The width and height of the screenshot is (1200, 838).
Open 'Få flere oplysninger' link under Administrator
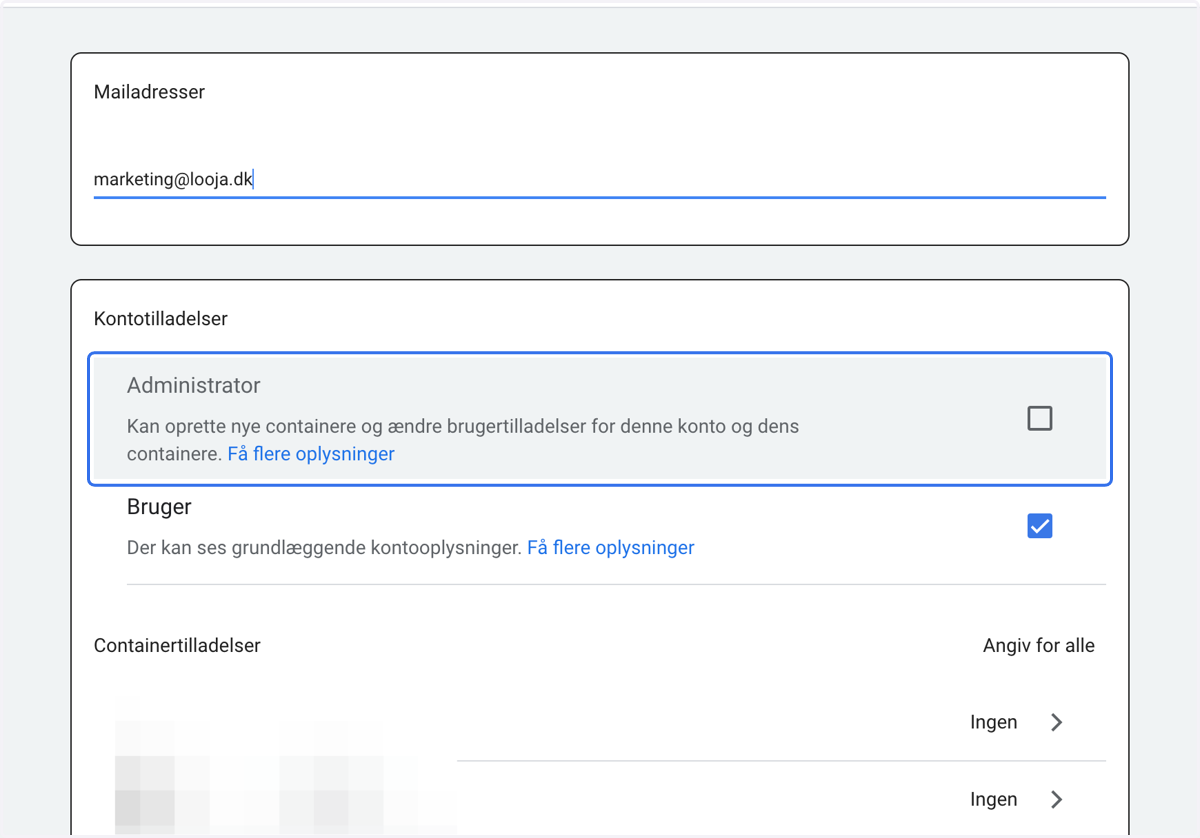pyautogui.click(x=311, y=454)
